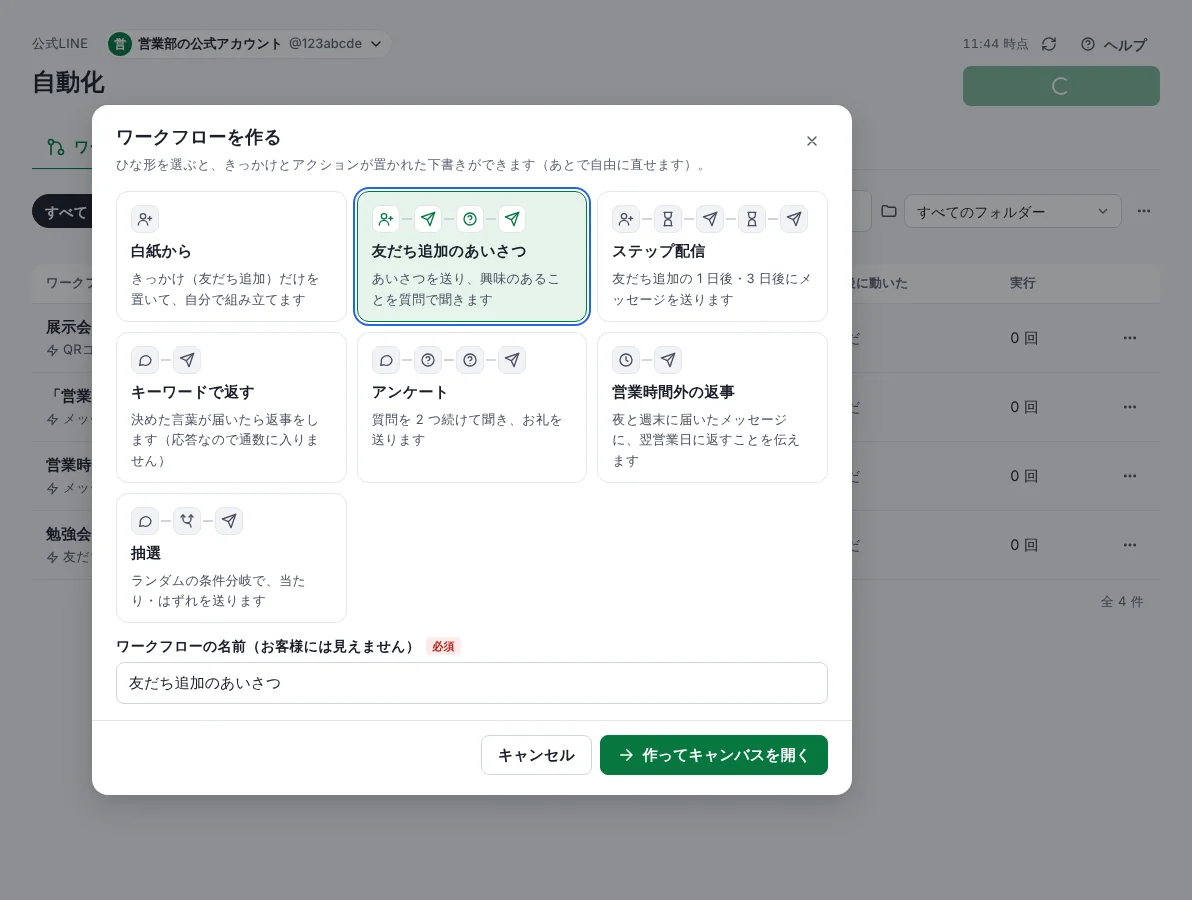Click the send icon on アンケート card
Viewport: 1192px width, 900px height.
(x=512, y=360)
